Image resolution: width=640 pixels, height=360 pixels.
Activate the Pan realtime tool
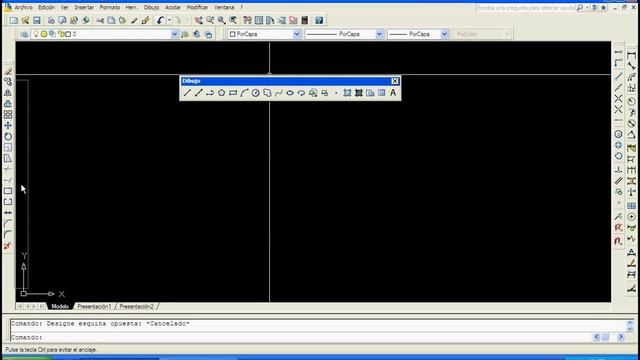pyautogui.click(x=198, y=20)
